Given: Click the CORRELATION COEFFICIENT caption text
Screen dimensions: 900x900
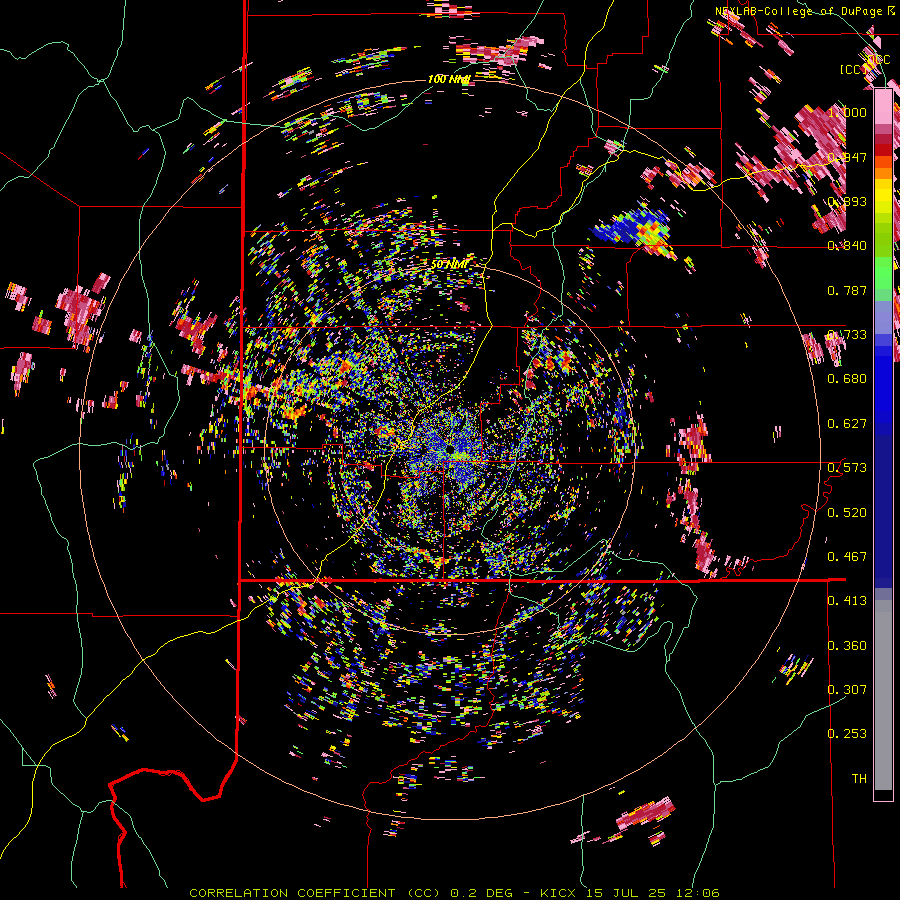Looking at the screenshot, I should pyautogui.click(x=292, y=893).
